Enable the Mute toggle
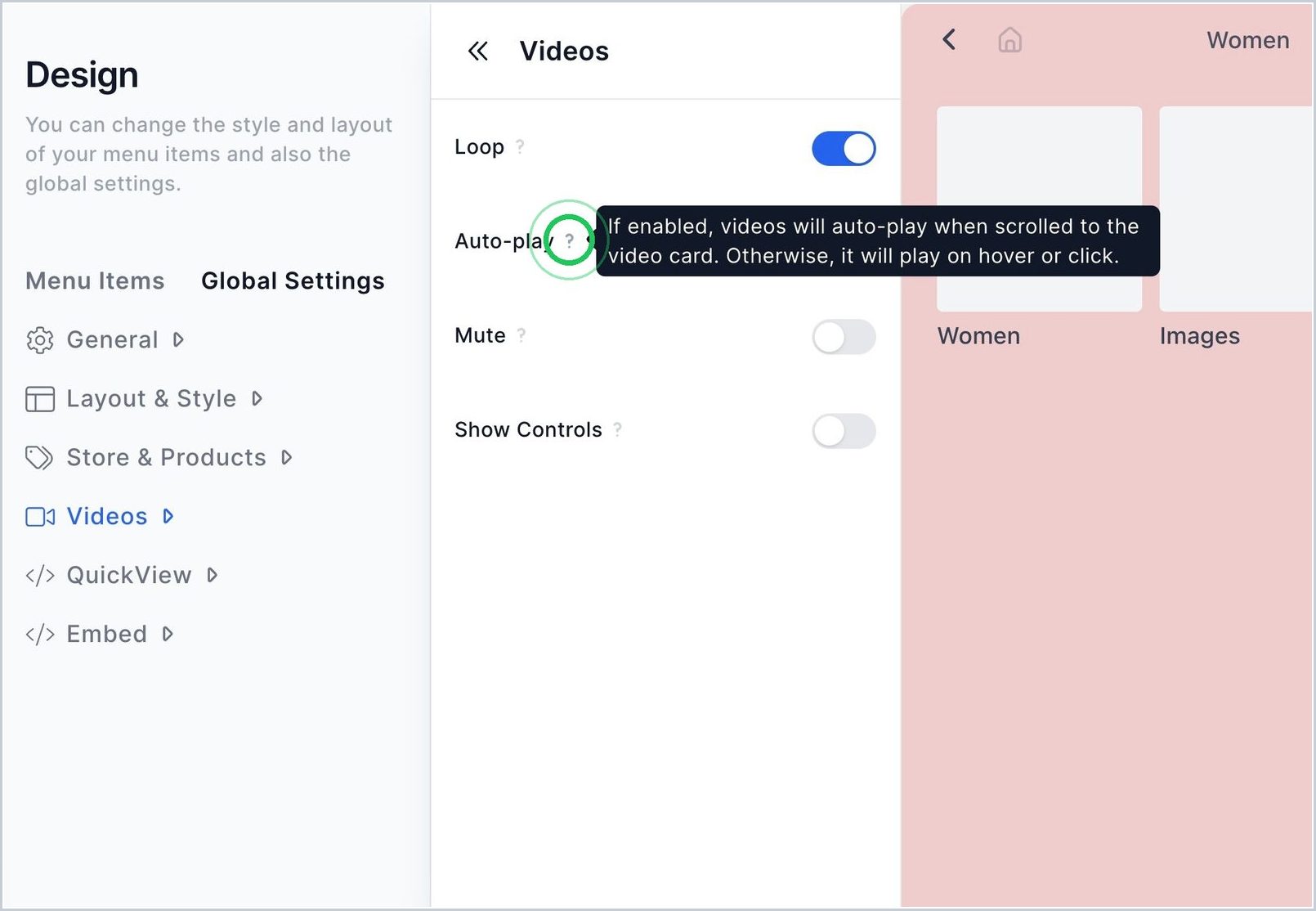 tap(844, 337)
